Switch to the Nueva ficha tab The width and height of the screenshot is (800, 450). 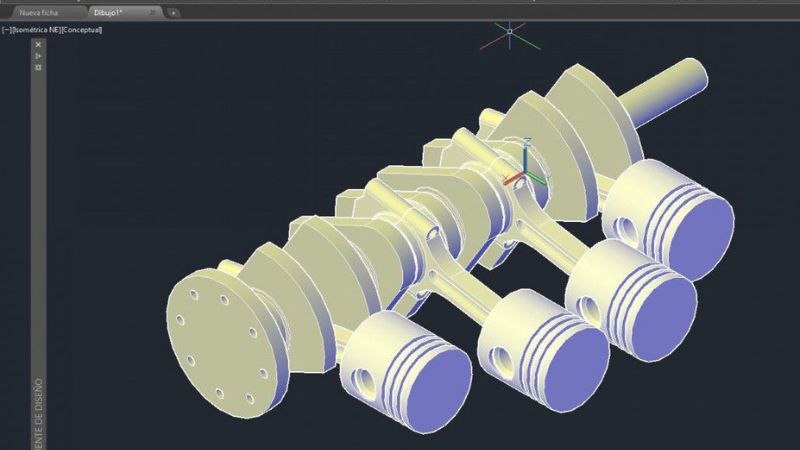(x=40, y=13)
